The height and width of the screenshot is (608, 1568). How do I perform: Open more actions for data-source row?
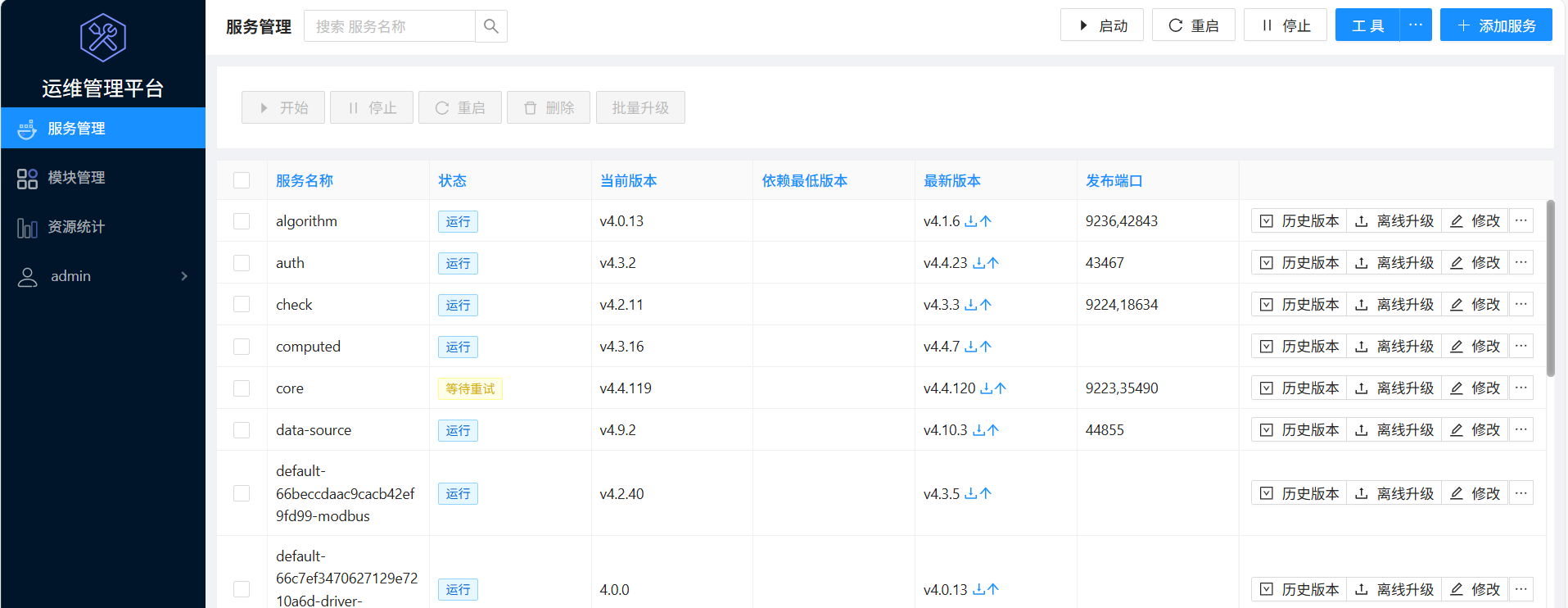(1521, 430)
